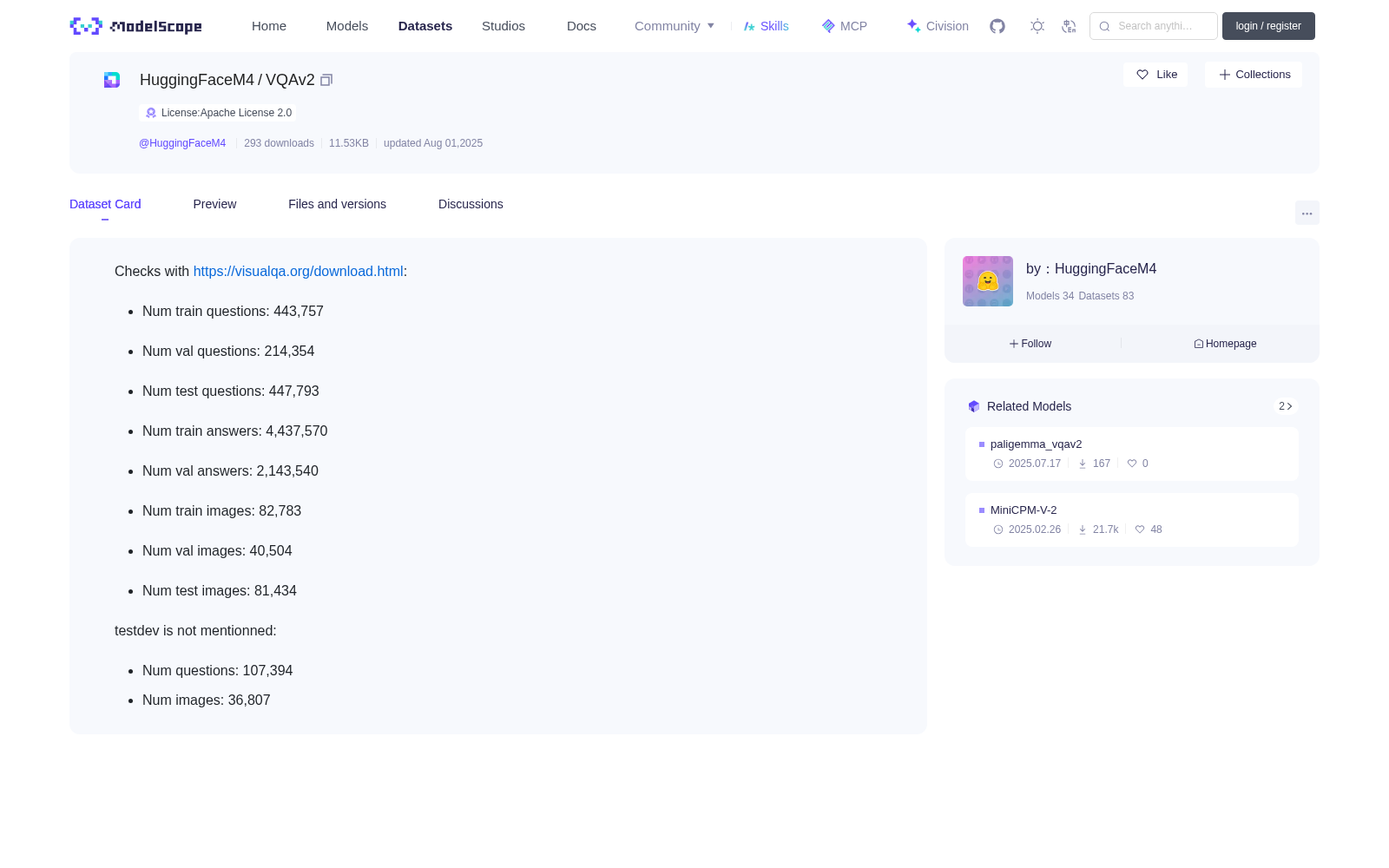The height and width of the screenshot is (868, 1389).
Task: Open the Models section
Action: pyautogui.click(x=347, y=26)
